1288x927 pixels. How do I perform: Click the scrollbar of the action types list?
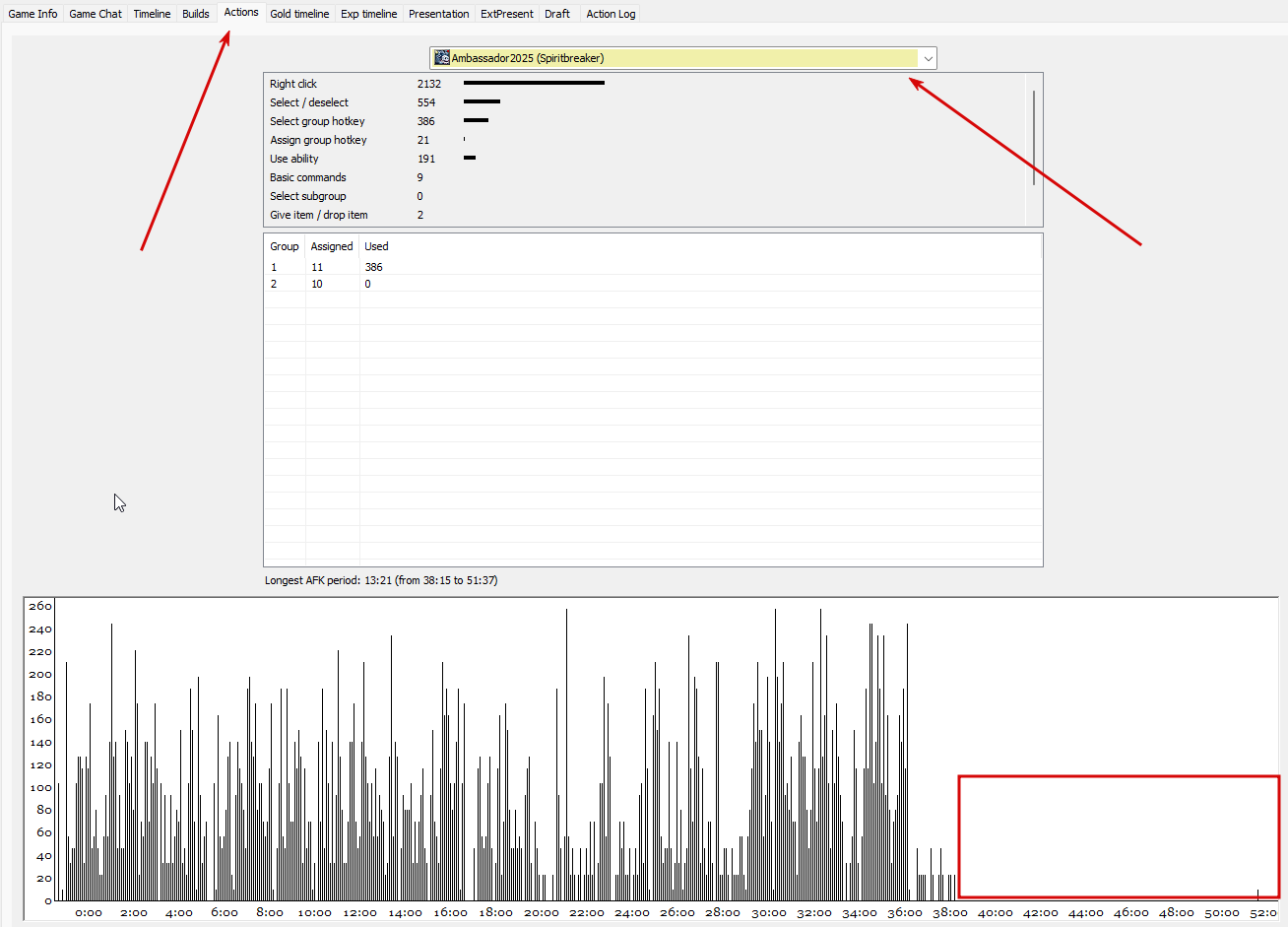point(1034,138)
